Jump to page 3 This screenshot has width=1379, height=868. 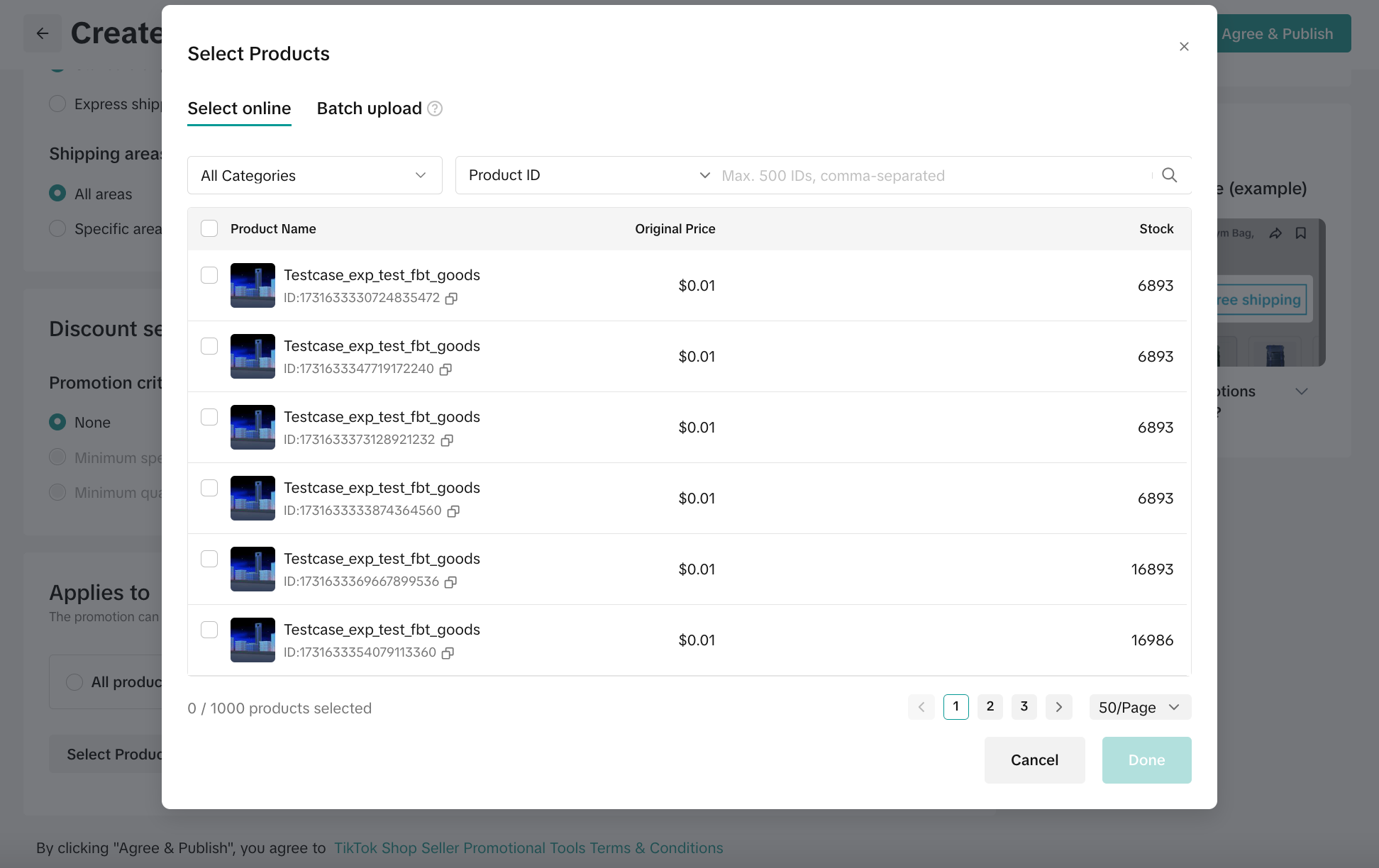[x=1024, y=707]
